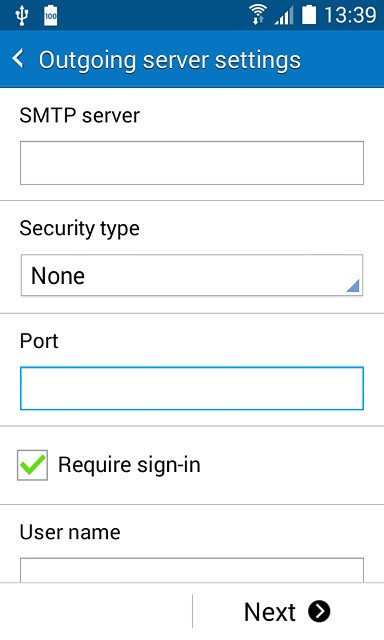Tap the dropdown triangle next to None
Viewport: 384px width, 640px height.
353,286
